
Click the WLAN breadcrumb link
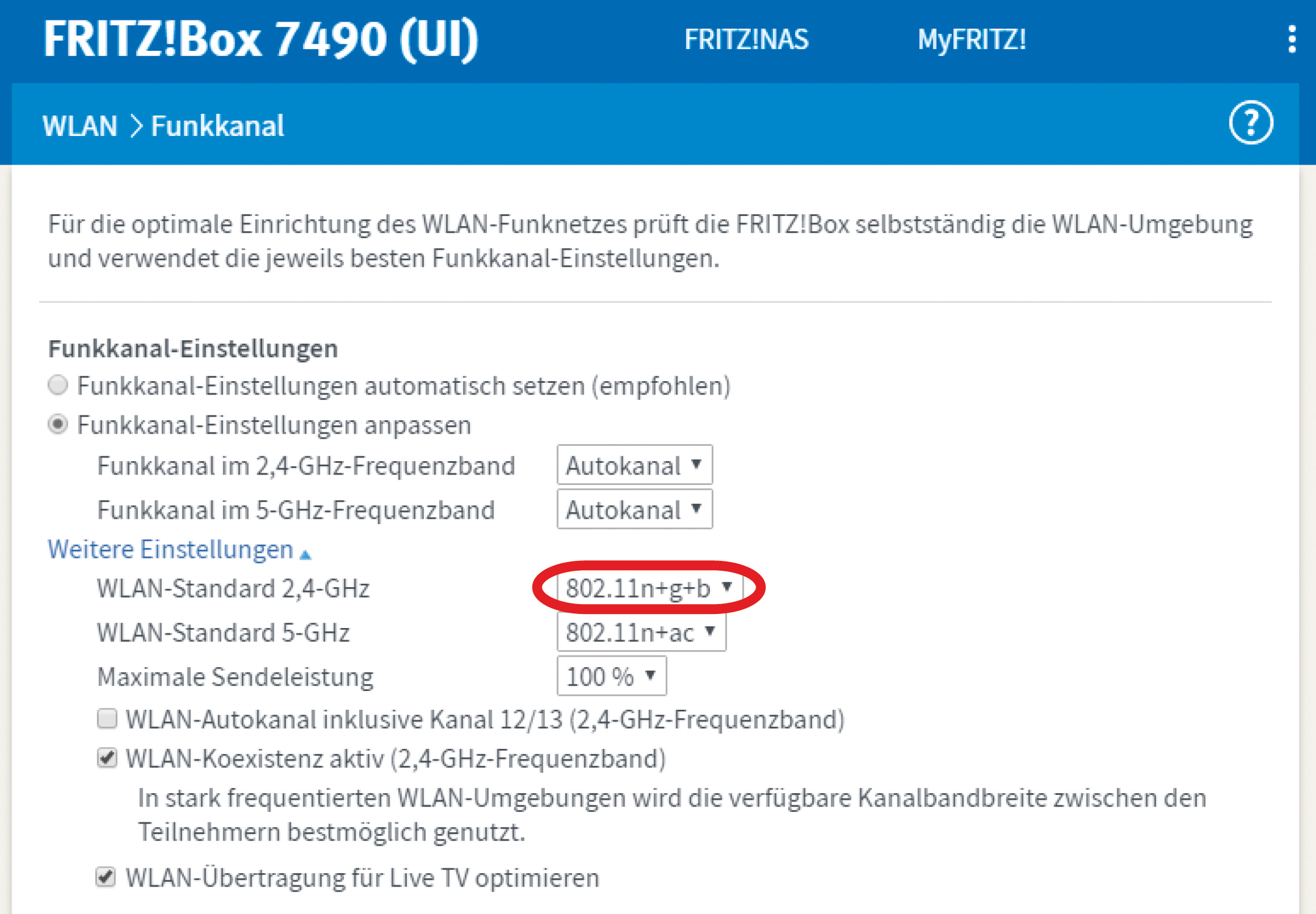(x=80, y=126)
